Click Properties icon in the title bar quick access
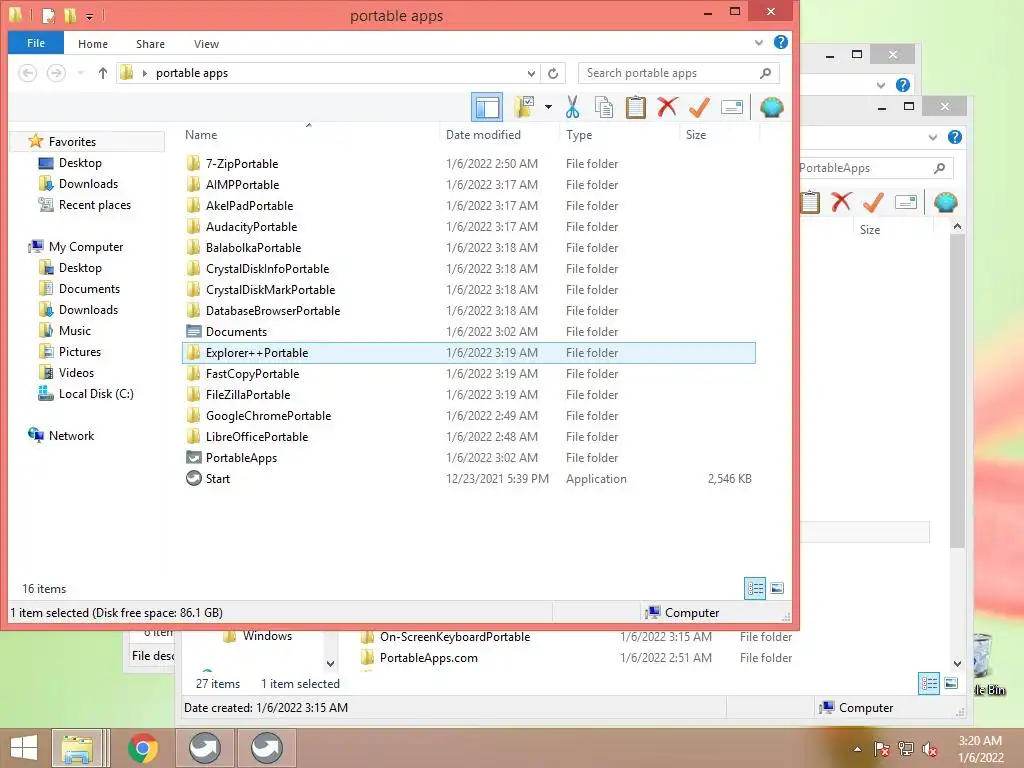The width and height of the screenshot is (1024, 768). [48, 15]
